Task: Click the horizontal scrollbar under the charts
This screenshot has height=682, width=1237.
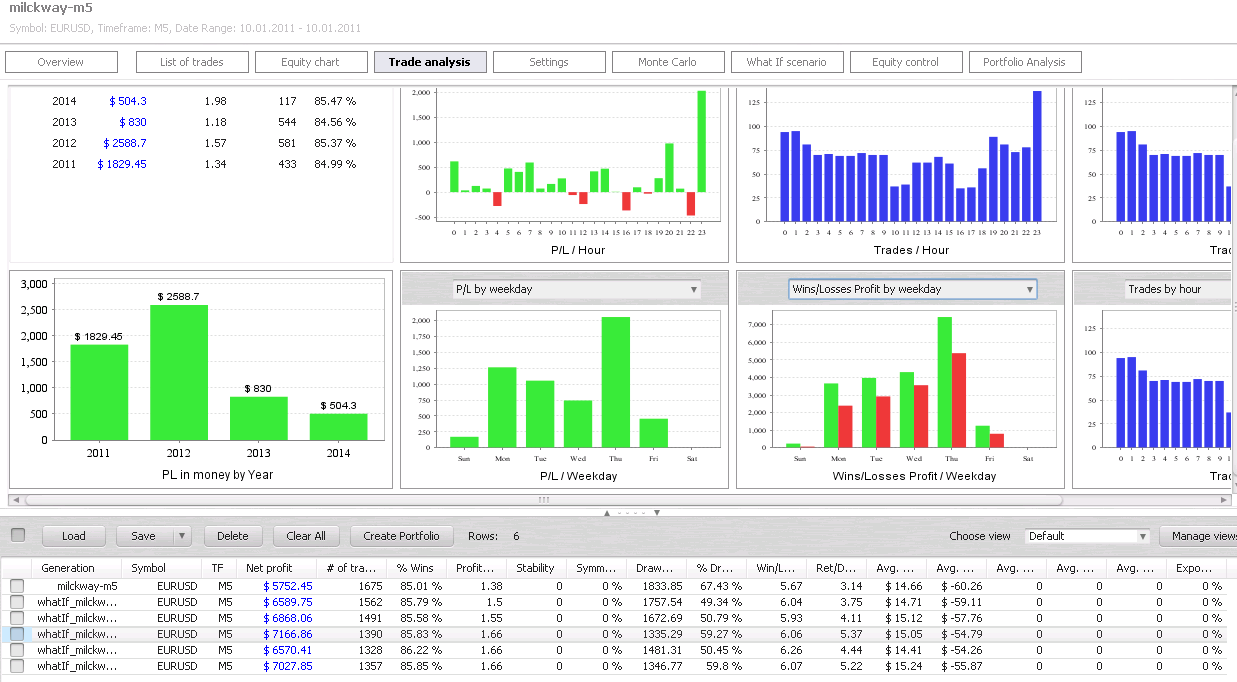Action: pyautogui.click(x=545, y=499)
